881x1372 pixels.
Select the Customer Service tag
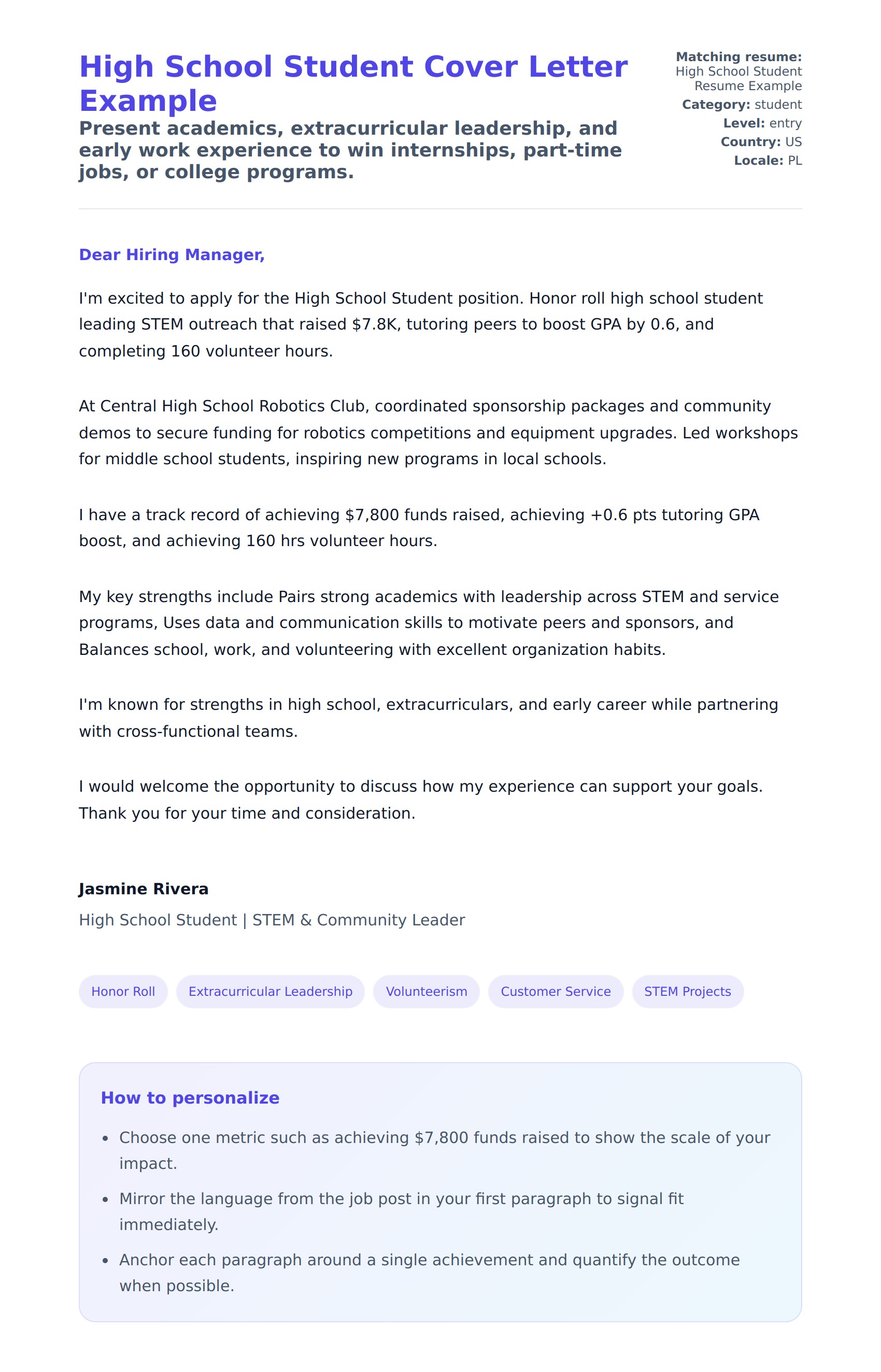556,992
